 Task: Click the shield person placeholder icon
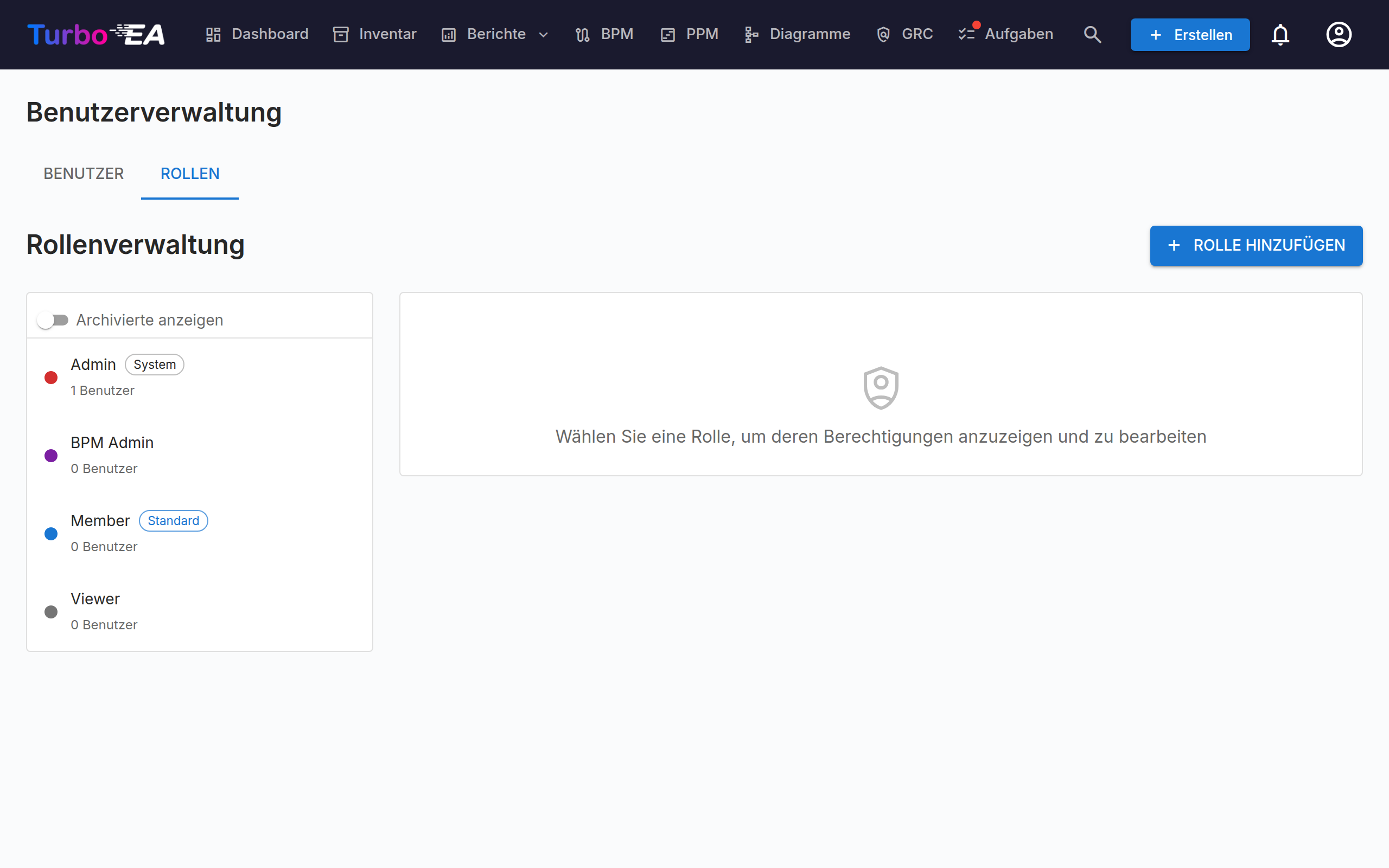[881, 387]
